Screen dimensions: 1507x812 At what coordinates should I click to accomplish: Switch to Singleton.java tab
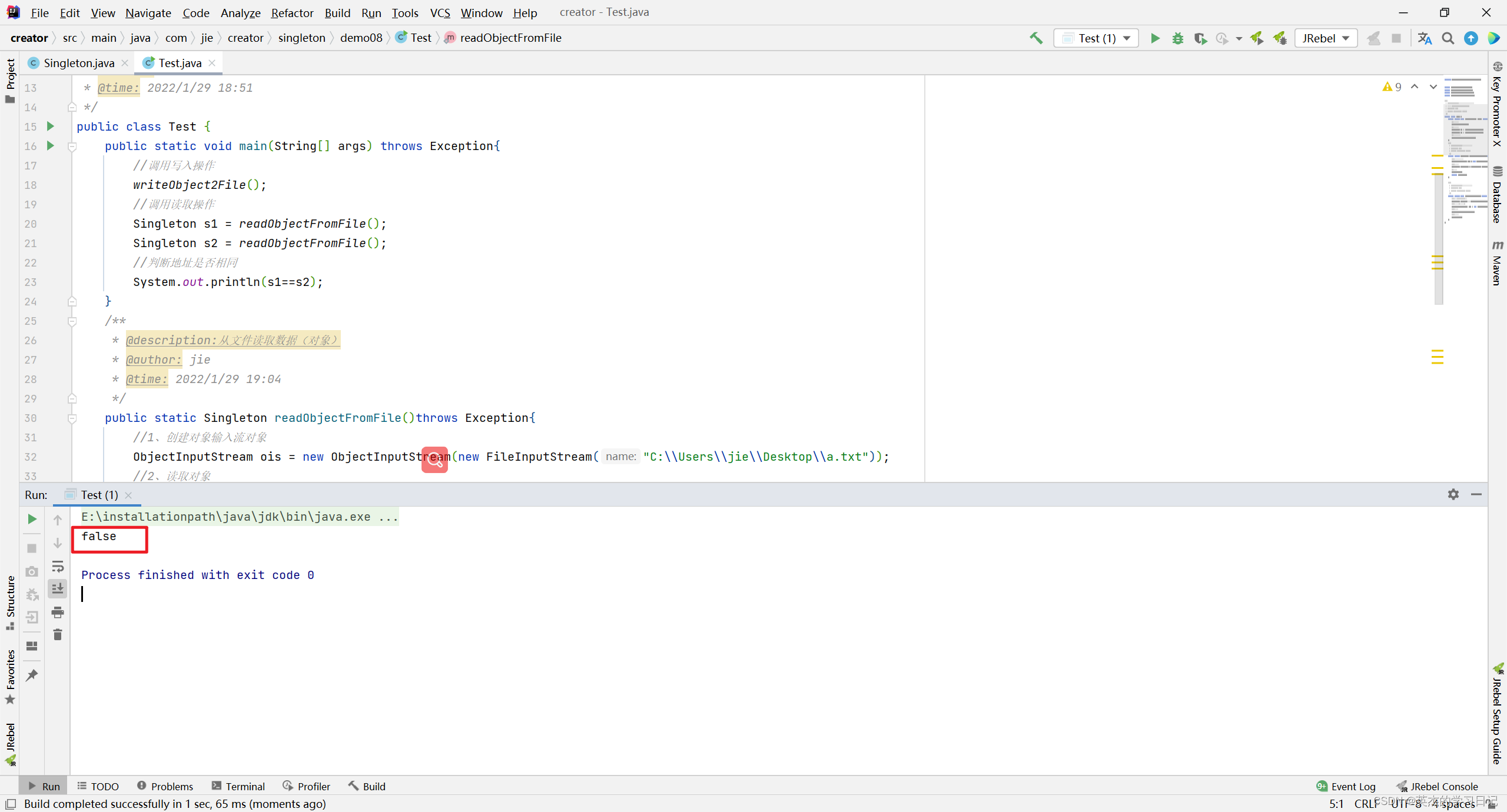coord(78,63)
